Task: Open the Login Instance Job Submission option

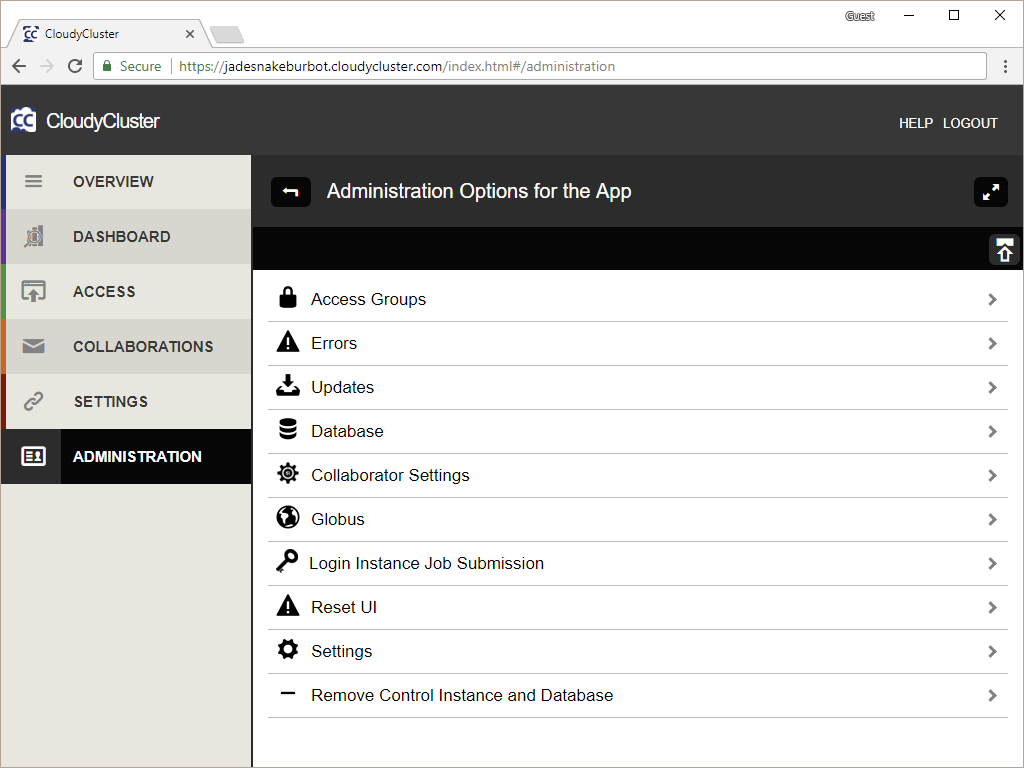Action: [x=637, y=564]
